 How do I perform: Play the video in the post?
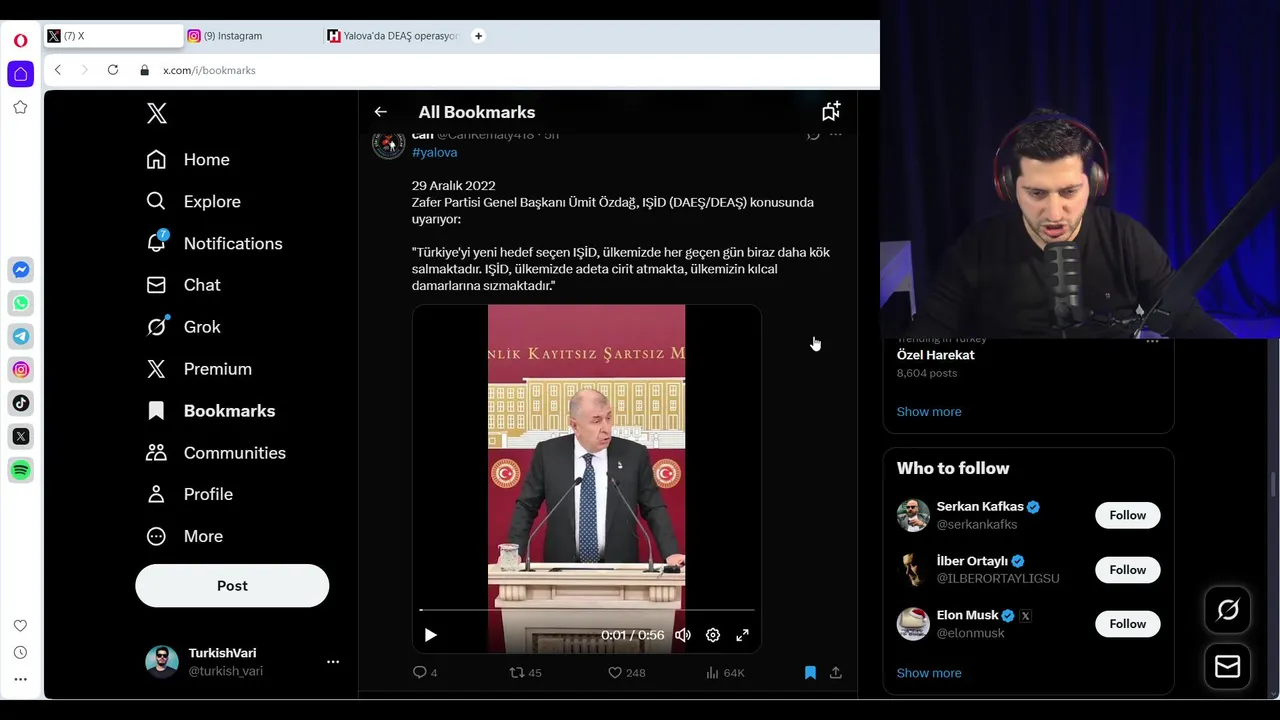pos(430,635)
